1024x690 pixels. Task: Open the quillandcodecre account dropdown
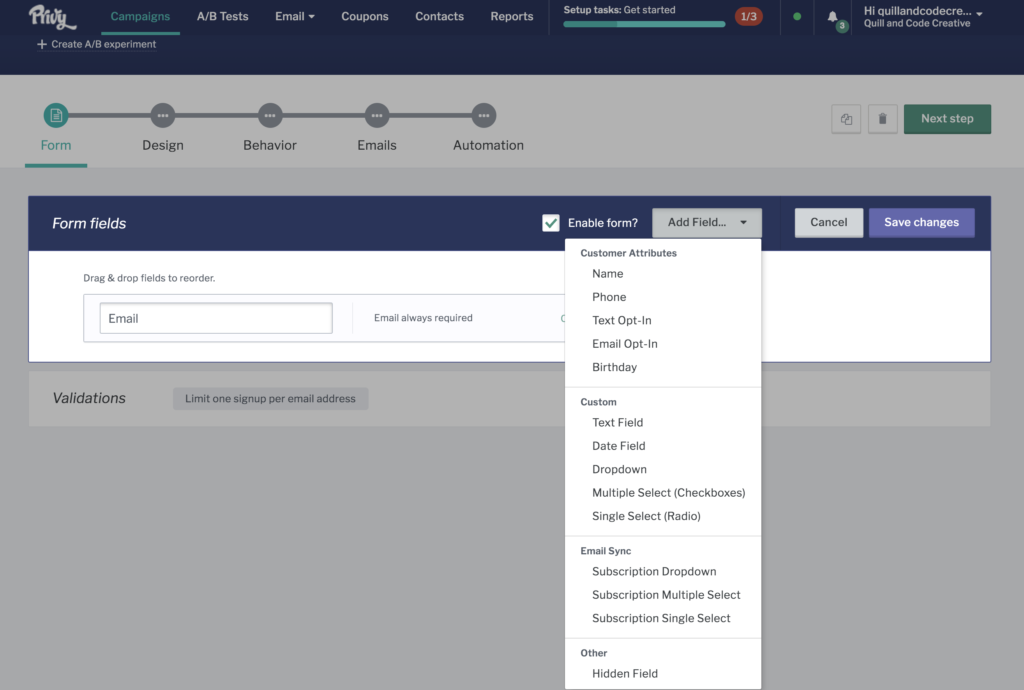tap(923, 16)
